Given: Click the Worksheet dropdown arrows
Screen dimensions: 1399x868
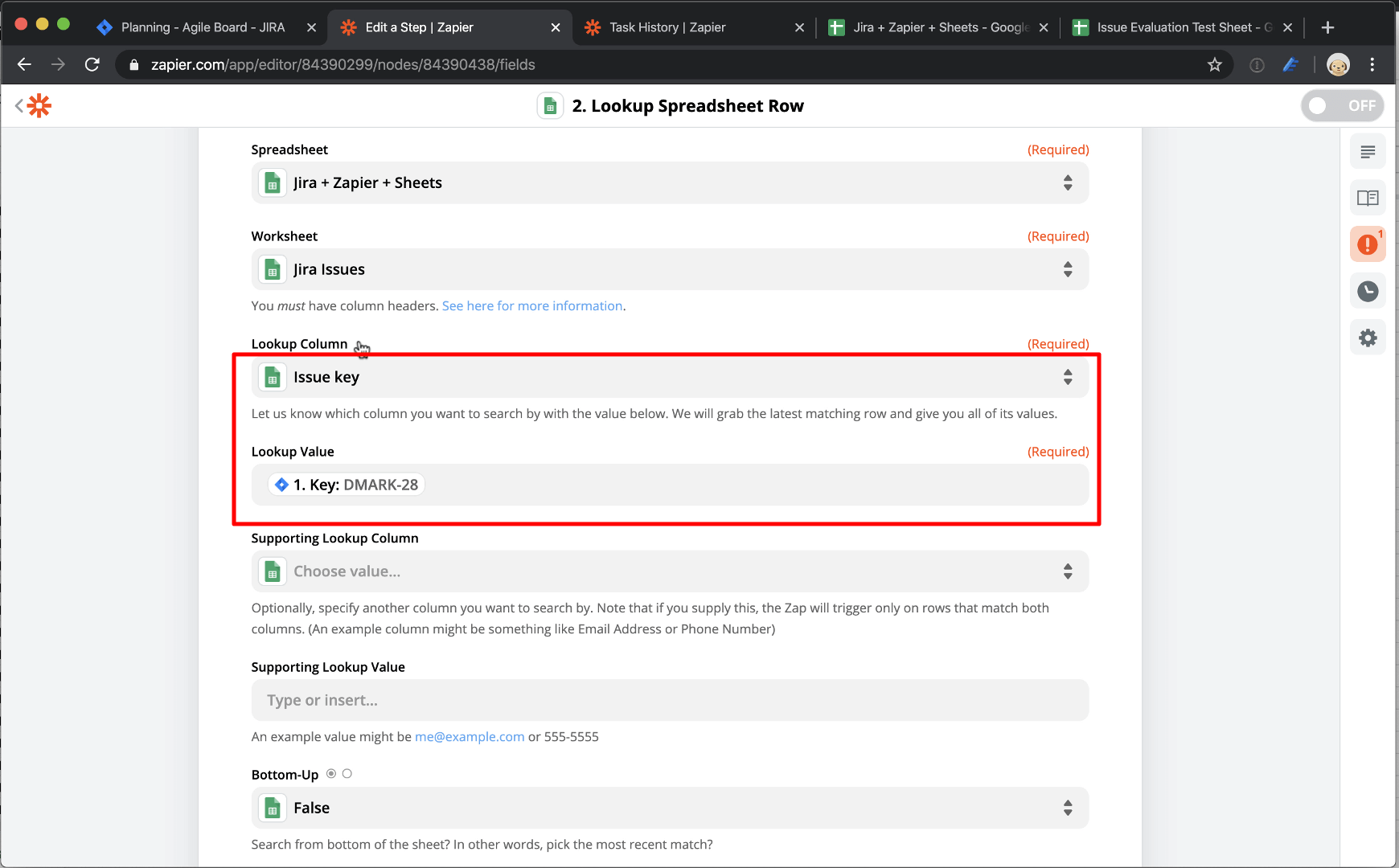Looking at the screenshot, I should [1068, 269].
